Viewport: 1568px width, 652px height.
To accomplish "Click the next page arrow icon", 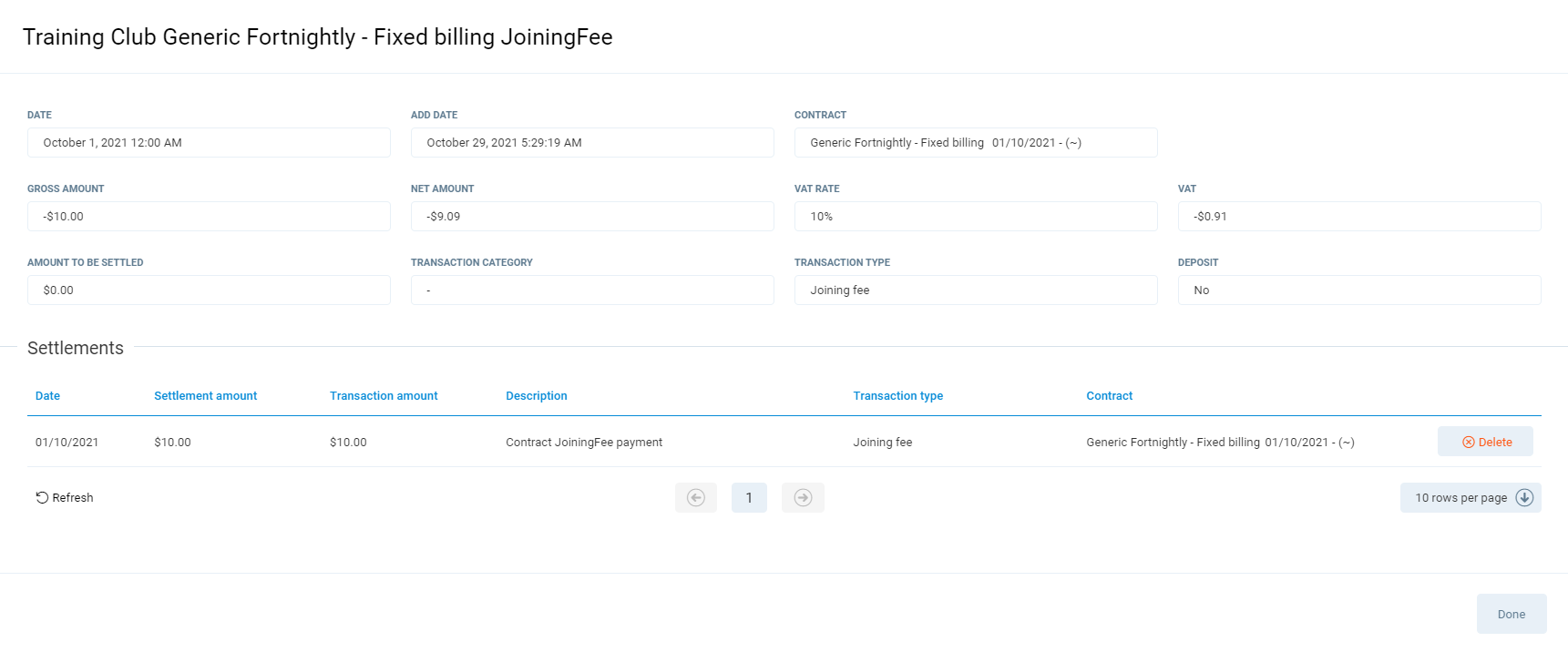I will click(x=803, y=497).
